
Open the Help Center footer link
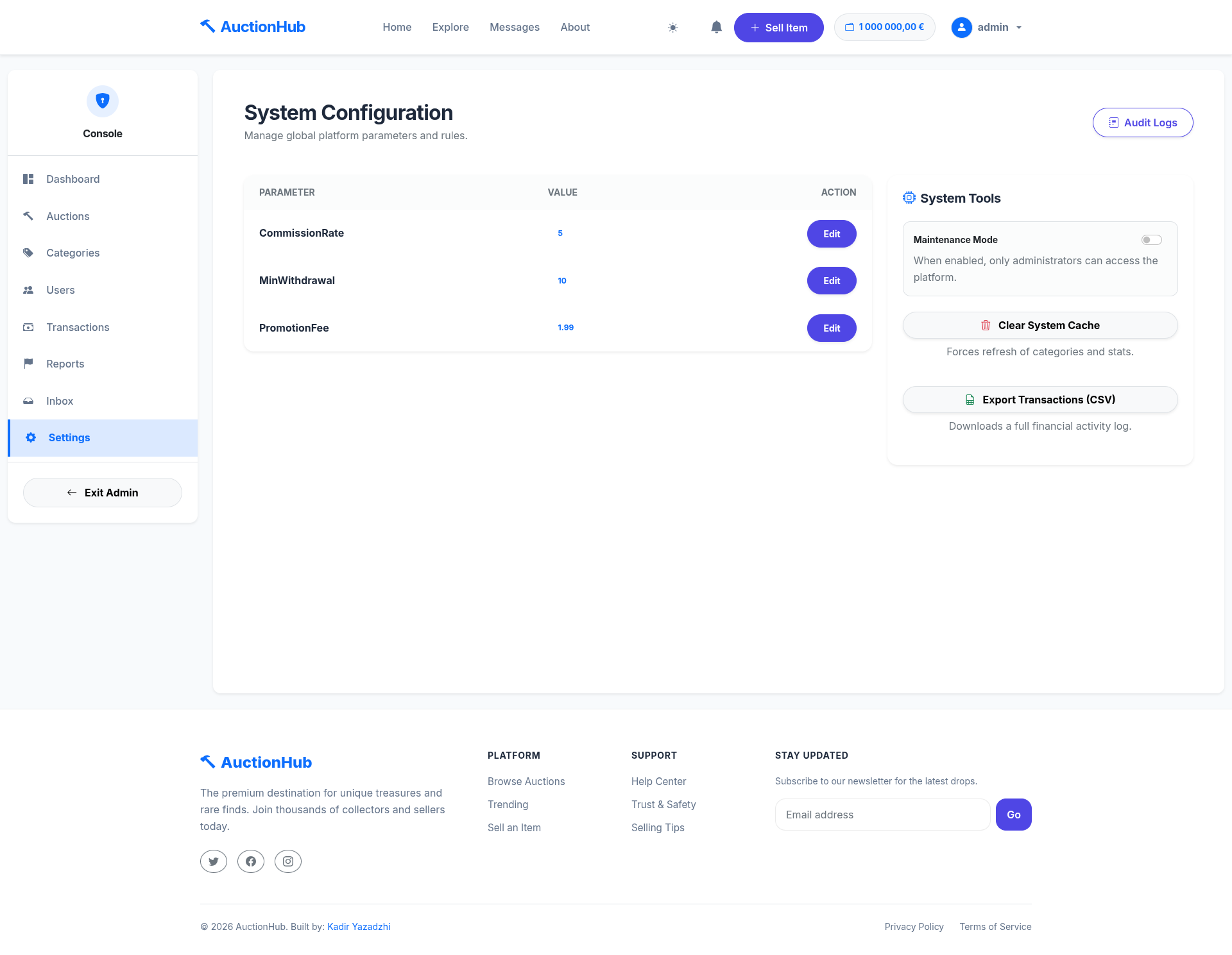point(658,781)
